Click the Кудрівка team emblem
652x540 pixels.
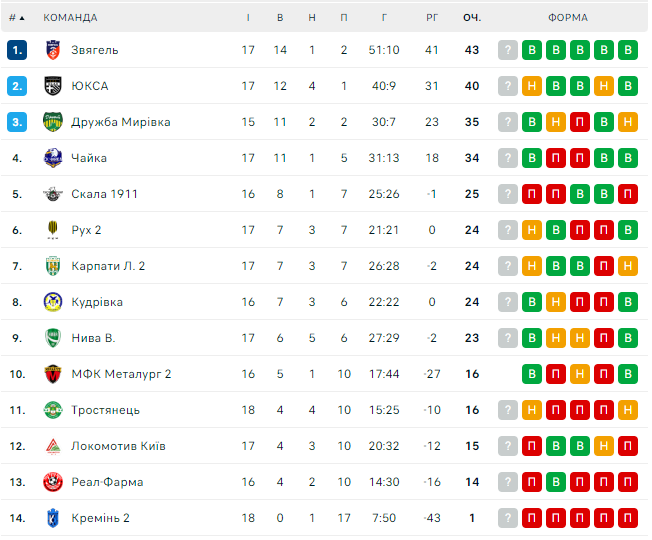pyautogui.click(x=53, y=302)
